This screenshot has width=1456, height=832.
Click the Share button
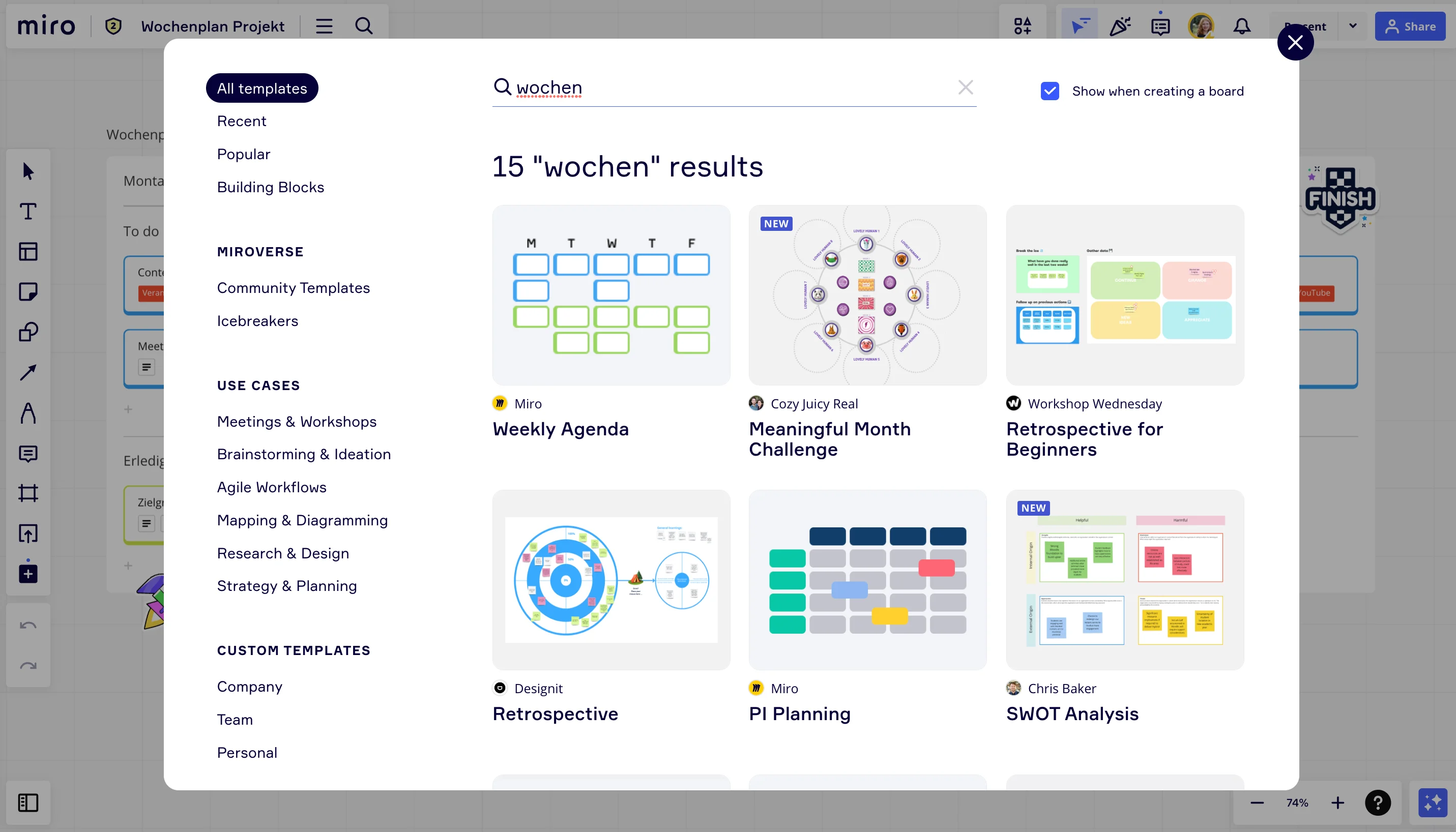(1410, 26)
